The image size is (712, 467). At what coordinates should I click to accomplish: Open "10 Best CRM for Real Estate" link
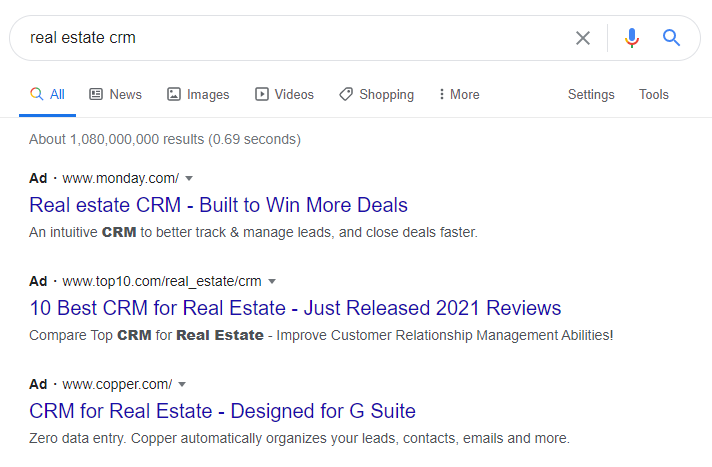pos(295,308)
